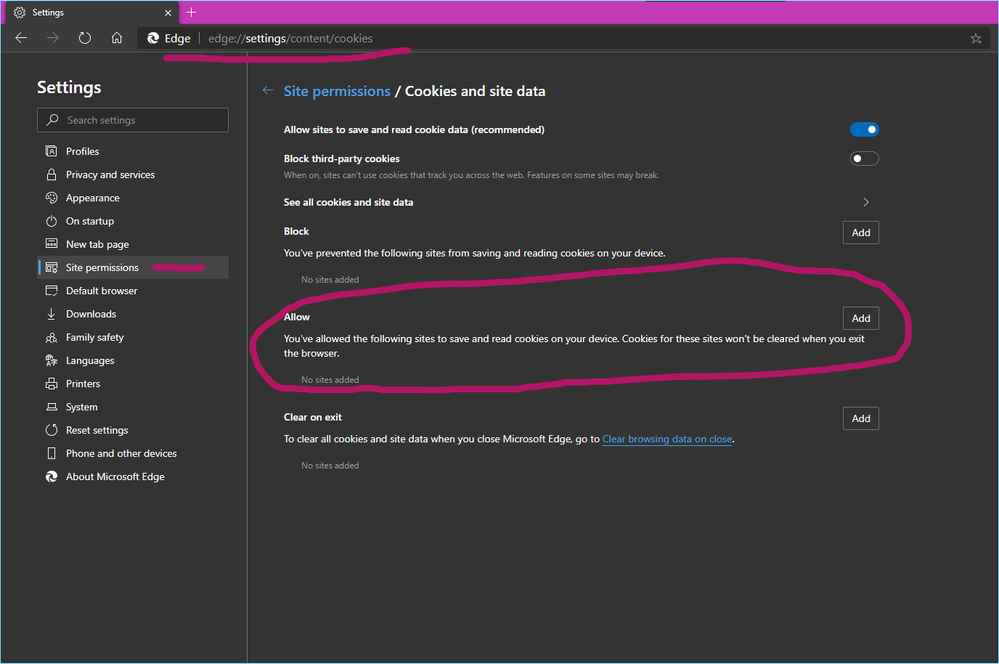Open Default browser section
This screenshot has width=999, height=664.
pyautogui.click(x=133, y=291)
